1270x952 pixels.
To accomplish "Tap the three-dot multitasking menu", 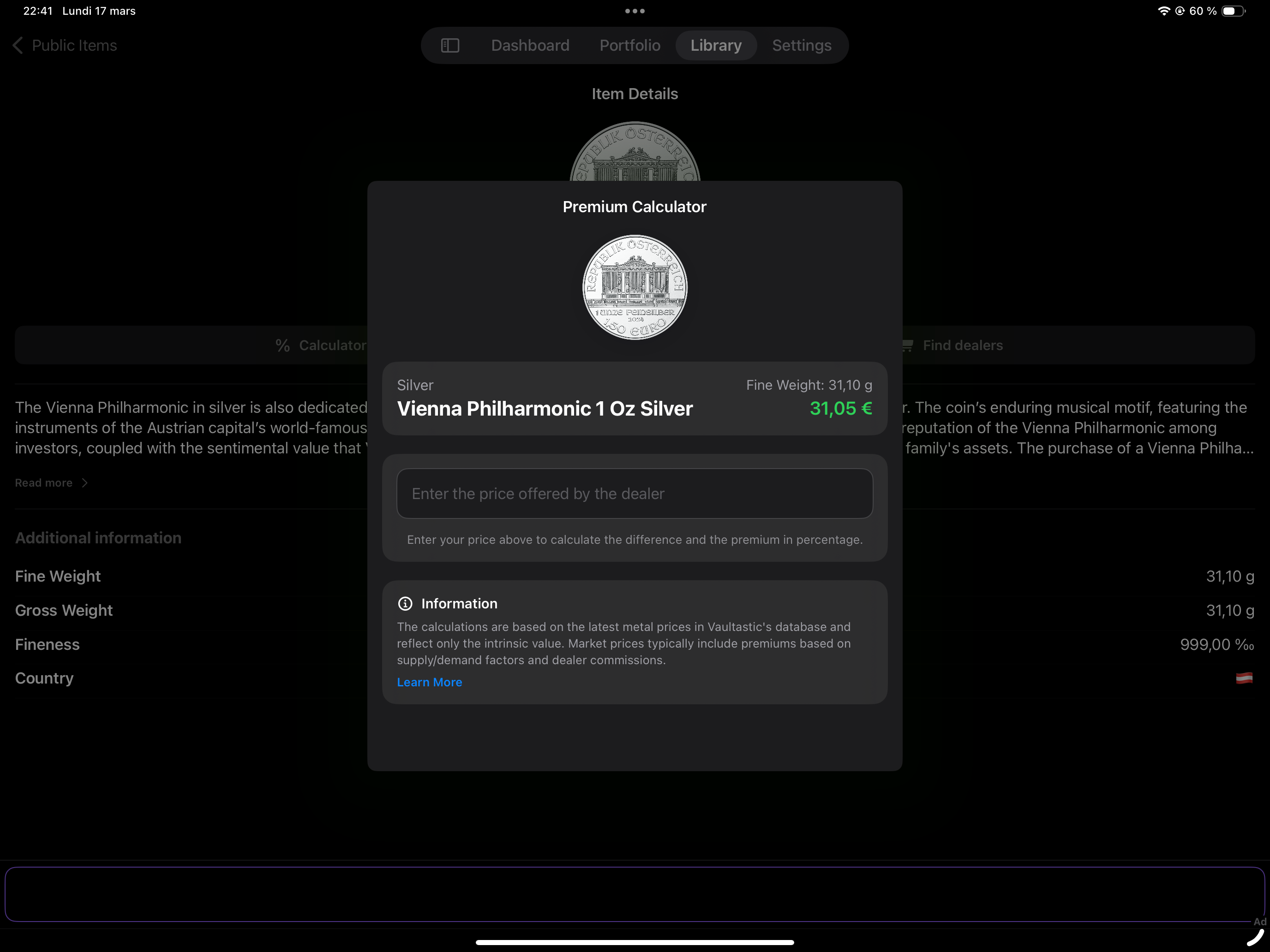I will coord(635,11).
